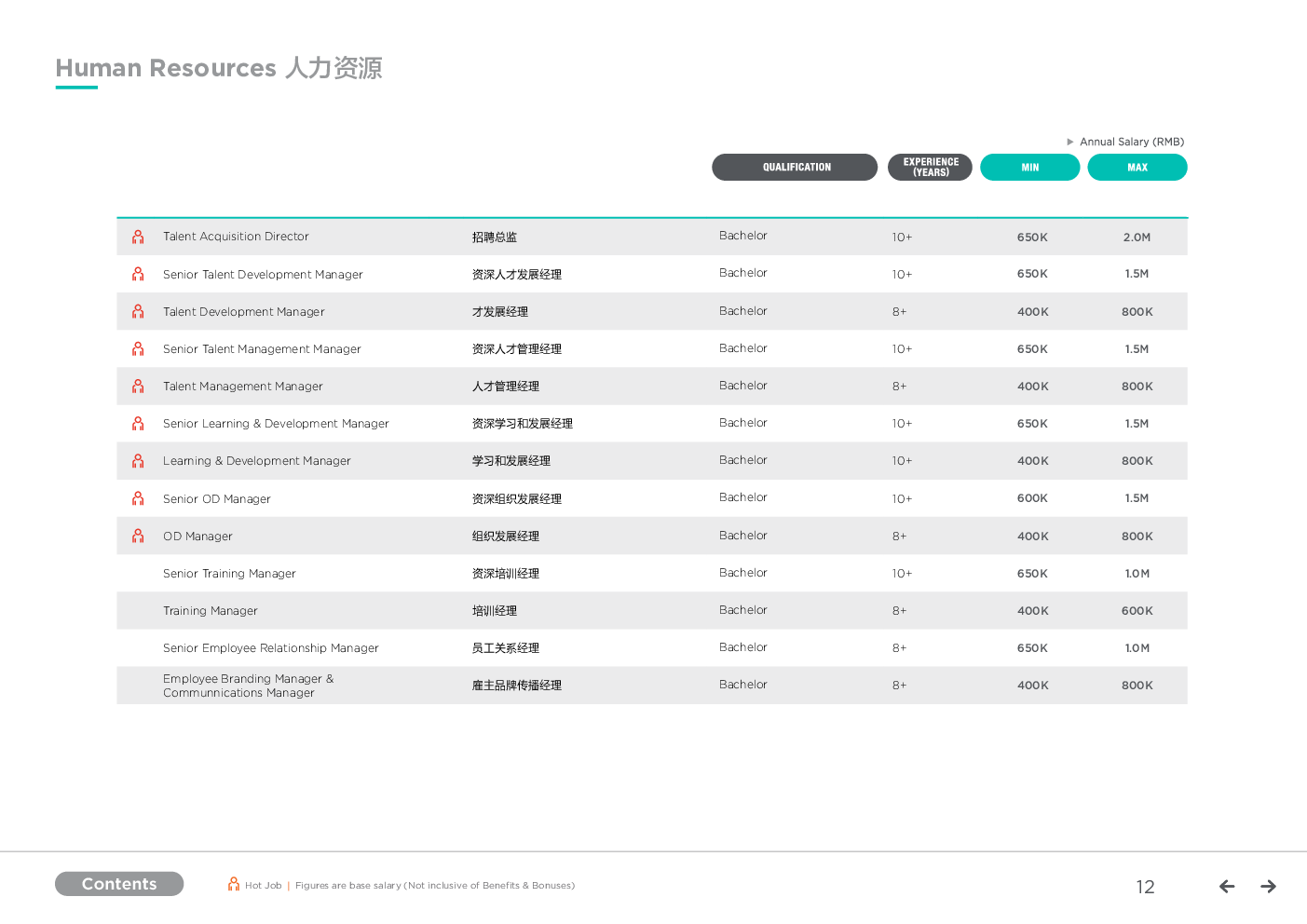Viewport: 1307px width, 924px height.
Task: Click Chinese title 招聘总监
Action: [495, 238]
